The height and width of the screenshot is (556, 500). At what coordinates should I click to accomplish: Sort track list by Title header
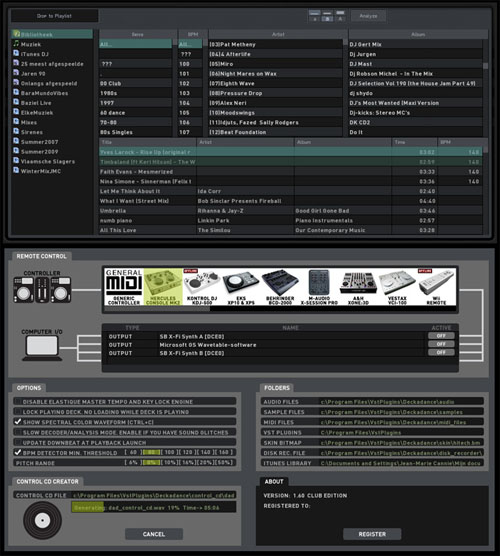point(148,142)
